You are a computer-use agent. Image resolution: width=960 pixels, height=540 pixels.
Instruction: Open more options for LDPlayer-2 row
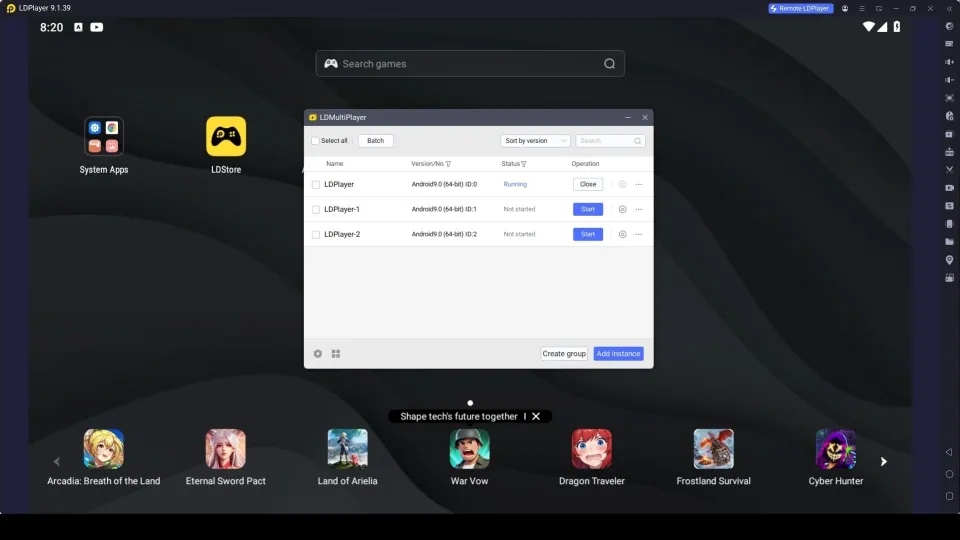[639, 234]
